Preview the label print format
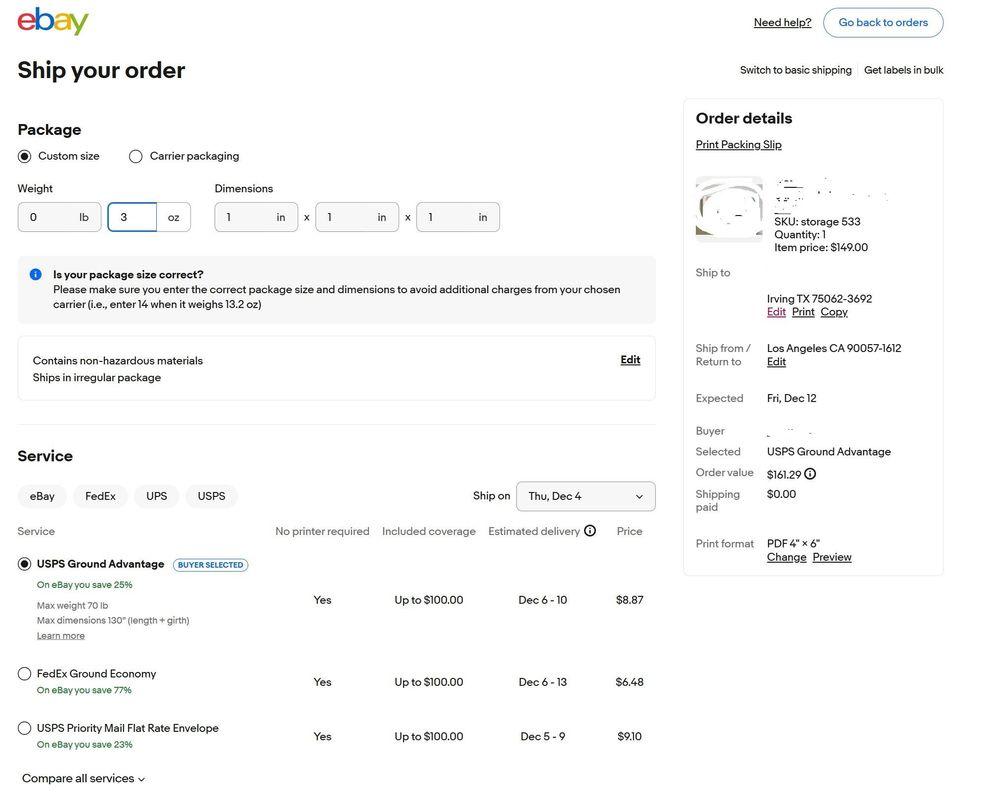The image size is (999, 800). click(832, 557)
